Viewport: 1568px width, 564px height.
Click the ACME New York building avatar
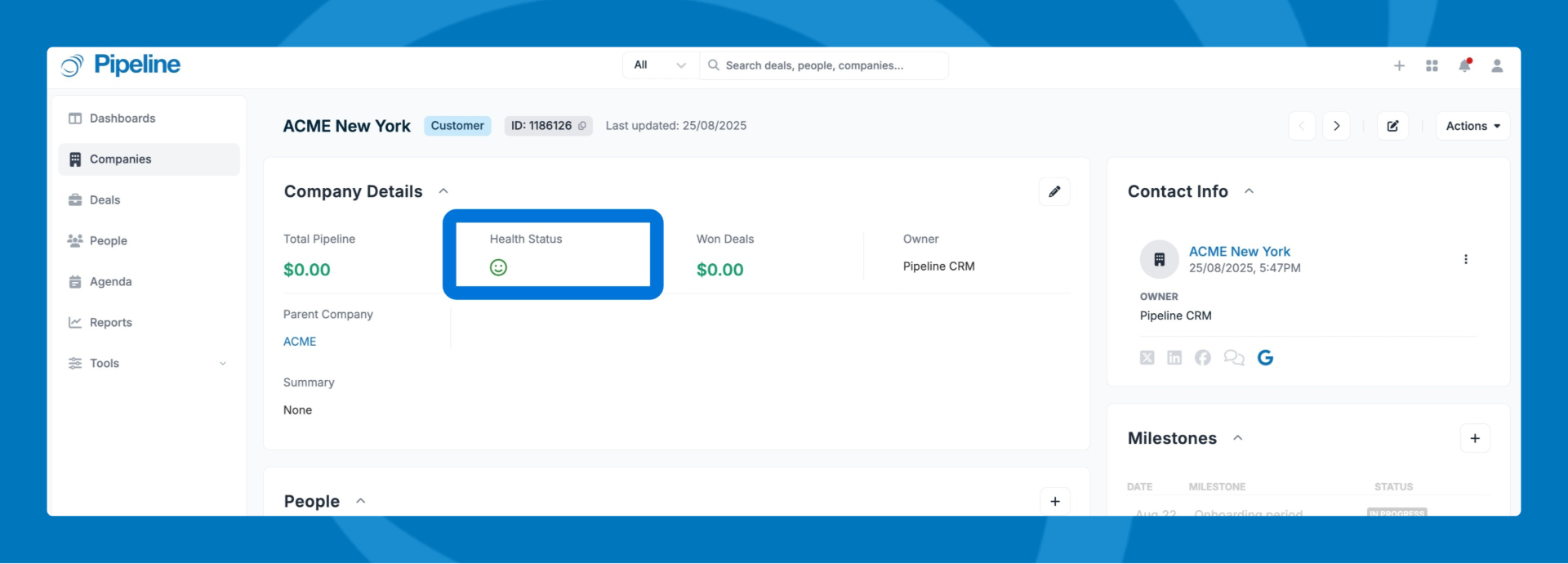pos(1159,259)
